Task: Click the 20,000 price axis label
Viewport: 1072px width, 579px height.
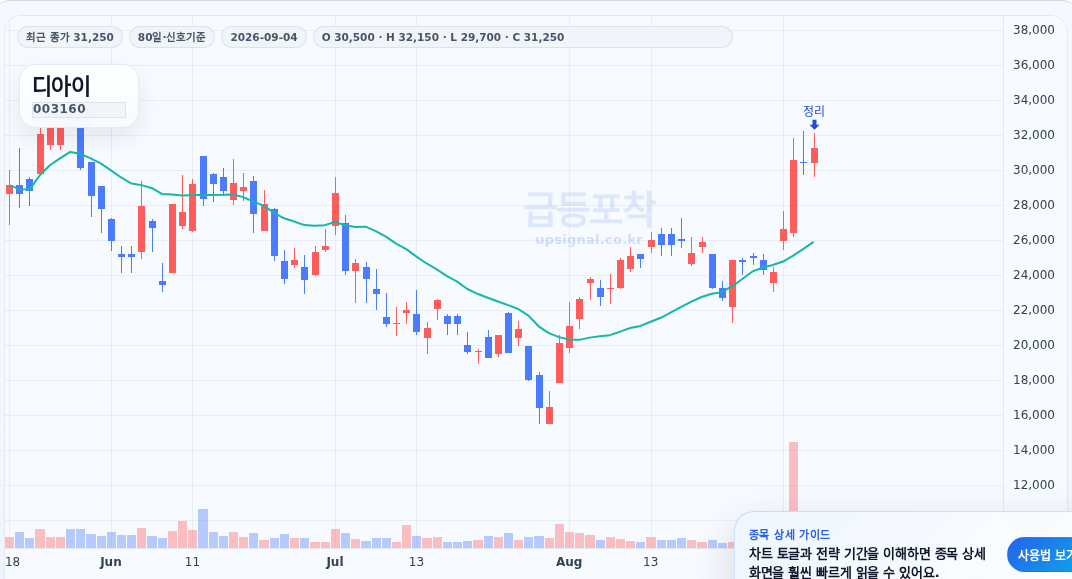Action: [x=1034, y=345]
